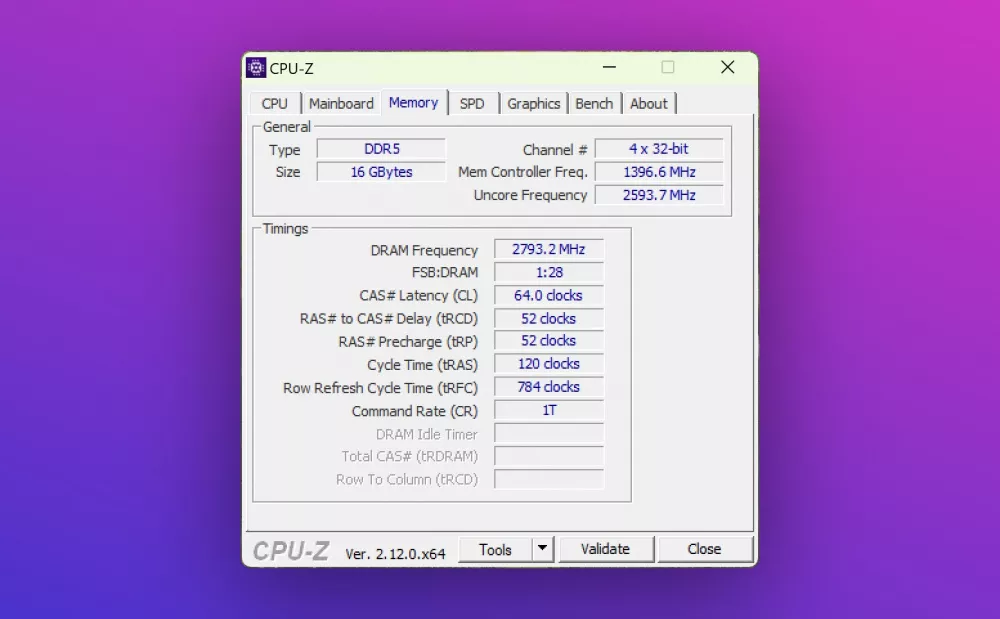Click the RAS# to CAS# Delay (tRCD) label
1000x619 pixels.
pyautogui.click(x=389, y=319)
